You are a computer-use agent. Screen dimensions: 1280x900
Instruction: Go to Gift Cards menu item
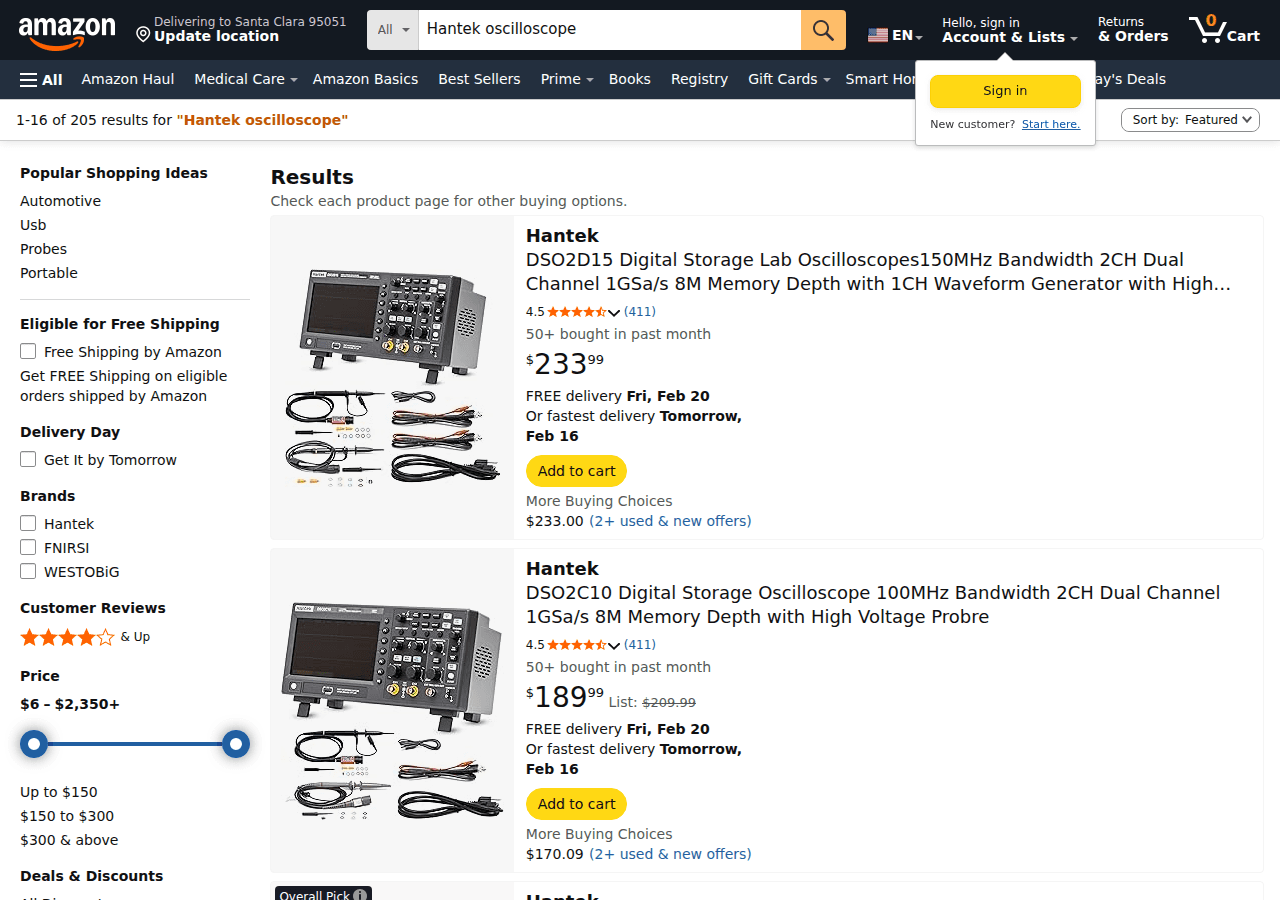[x=782, y=79]
